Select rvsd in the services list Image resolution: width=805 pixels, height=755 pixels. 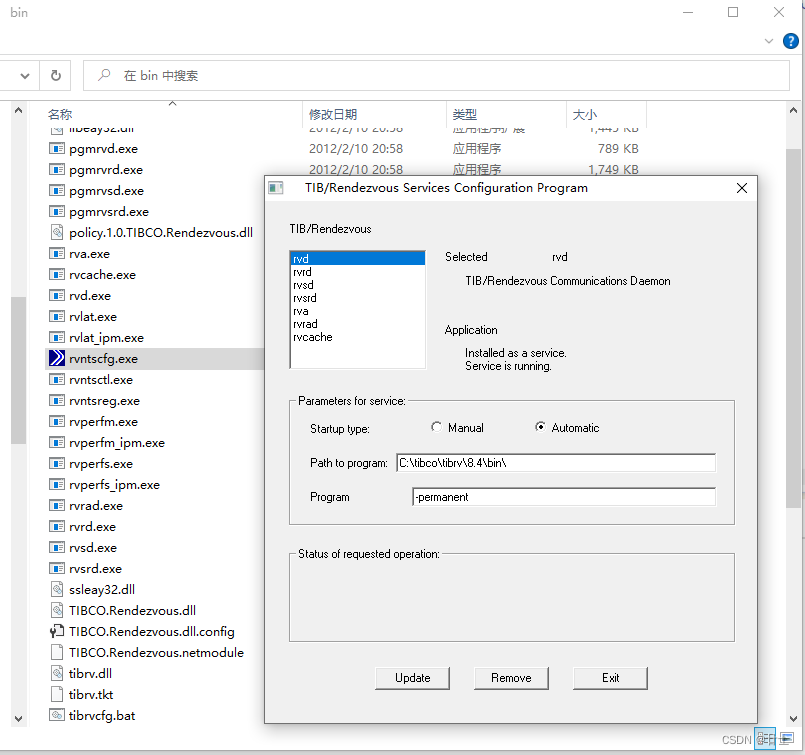point(358,285)
